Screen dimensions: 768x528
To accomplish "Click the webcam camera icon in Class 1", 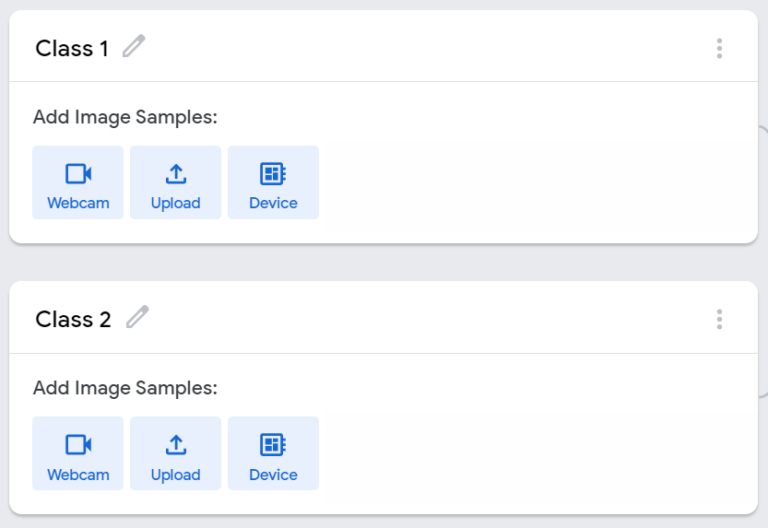I will point(78,174).
